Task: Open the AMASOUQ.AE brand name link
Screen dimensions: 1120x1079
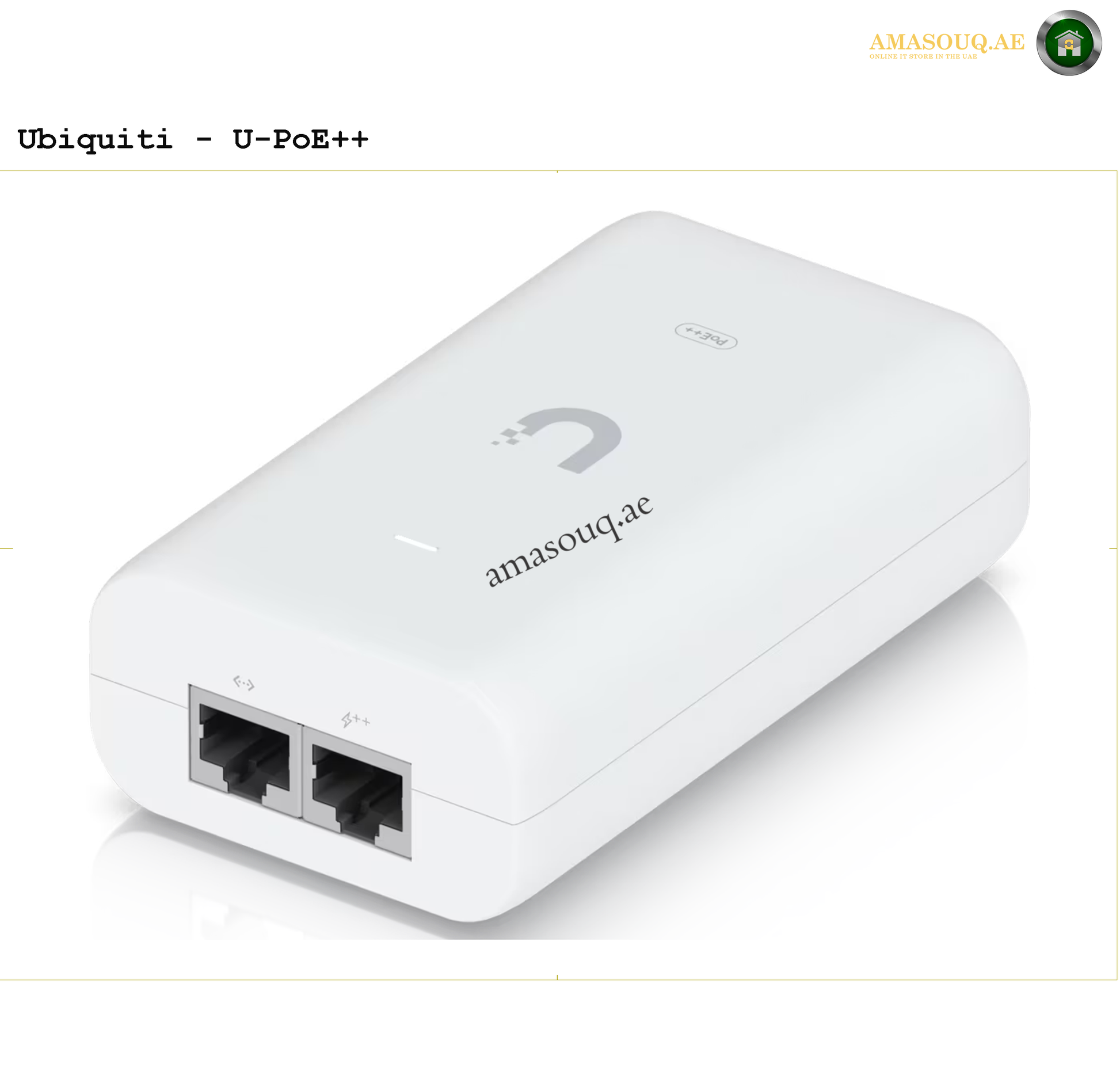Action: [947, 41]
